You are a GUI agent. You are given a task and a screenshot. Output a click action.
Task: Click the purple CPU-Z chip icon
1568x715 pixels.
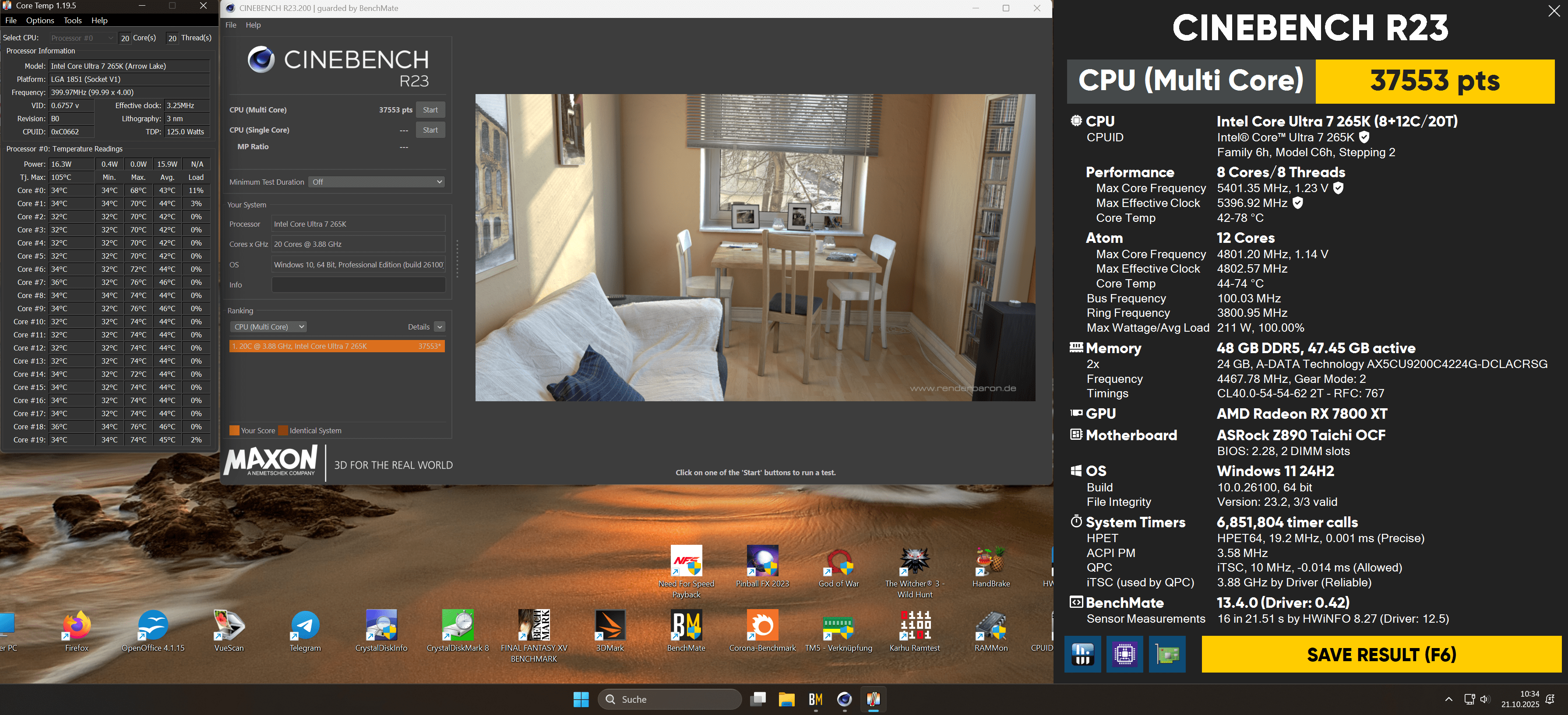click(x=1124, y=654)
